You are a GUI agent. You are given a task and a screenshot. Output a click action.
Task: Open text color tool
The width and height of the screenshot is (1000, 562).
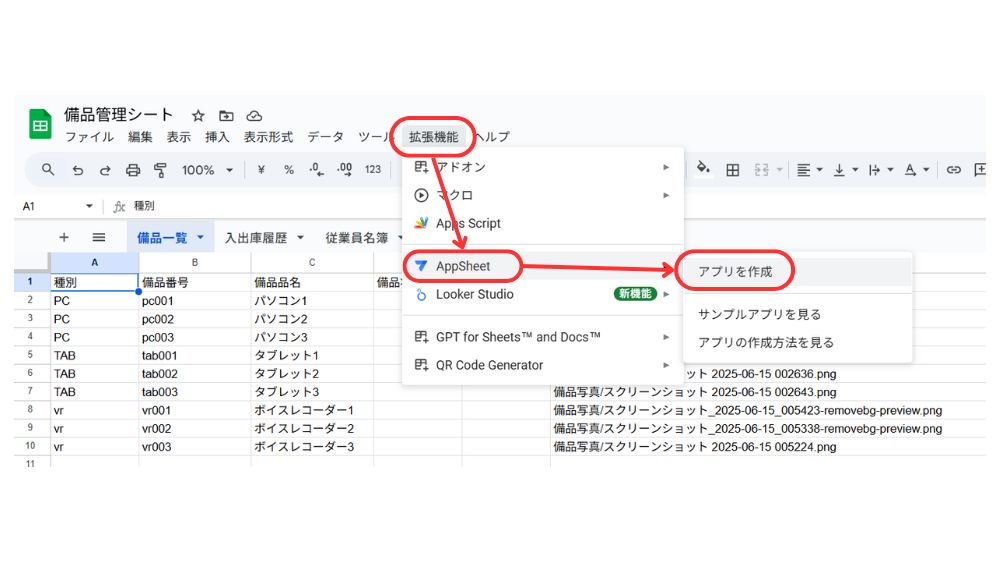[x=911, y=170]
